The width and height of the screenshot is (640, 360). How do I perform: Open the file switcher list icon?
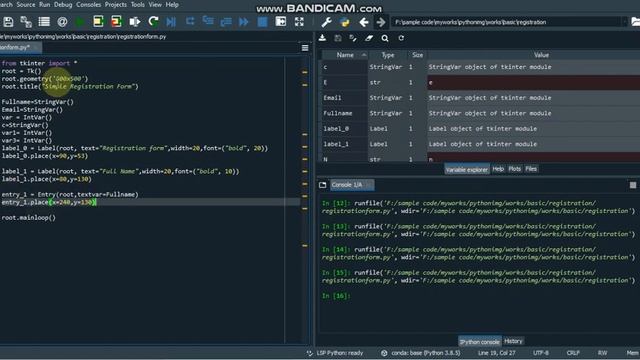44,22
